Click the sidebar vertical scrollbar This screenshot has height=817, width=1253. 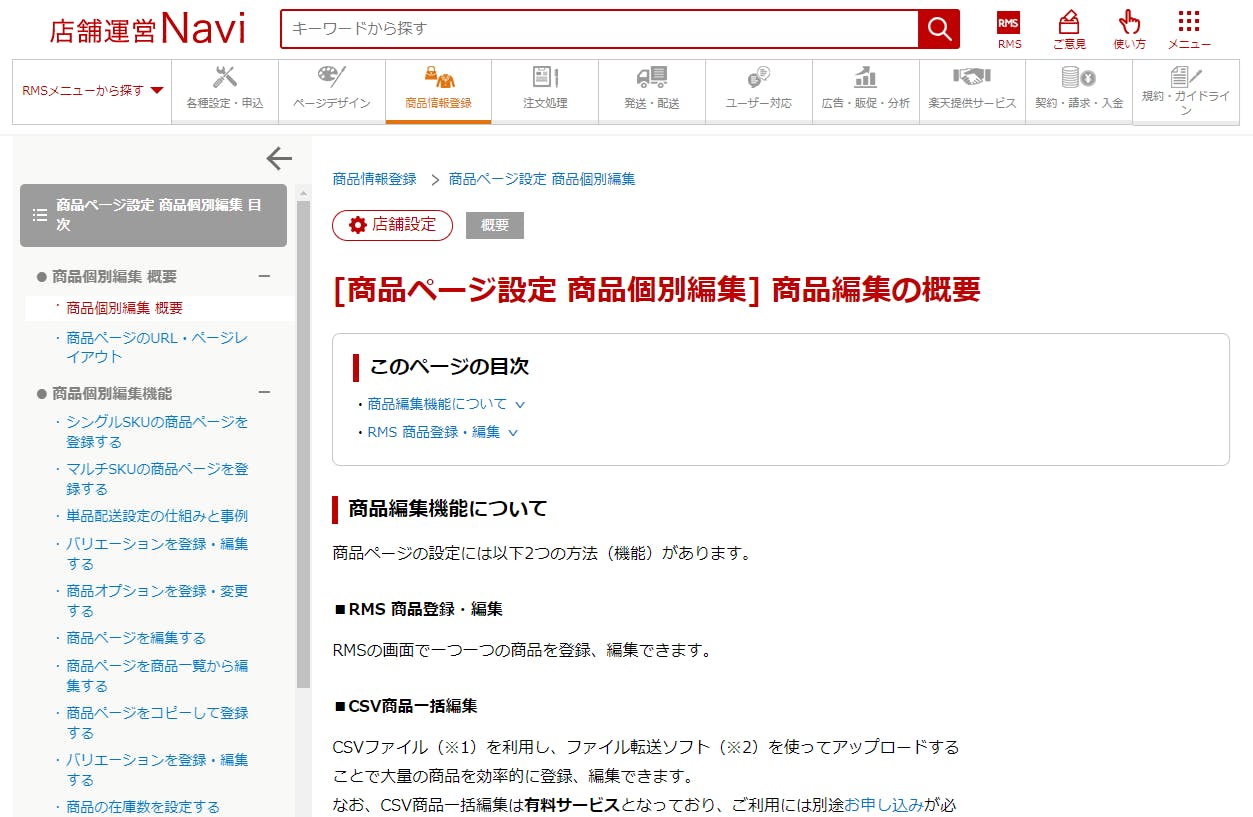303,440
